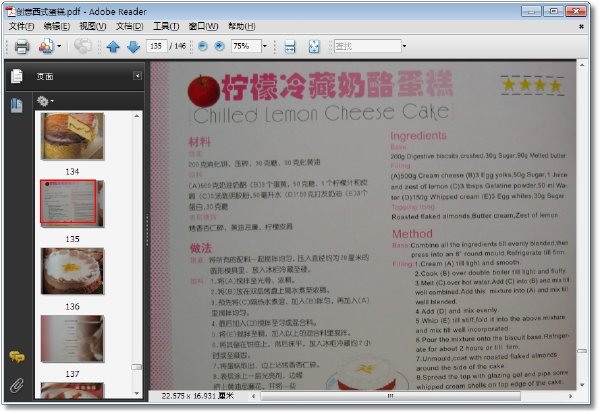This screenshot has height=414, width=600.
Task: Select the page 137 thumbnail
Action: click(72, 339)
